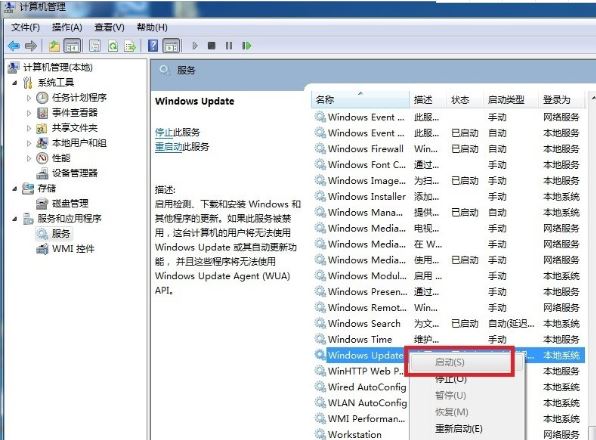Click the Start service play icon
Screen dimensions: 596x440
tap(195, 46)
